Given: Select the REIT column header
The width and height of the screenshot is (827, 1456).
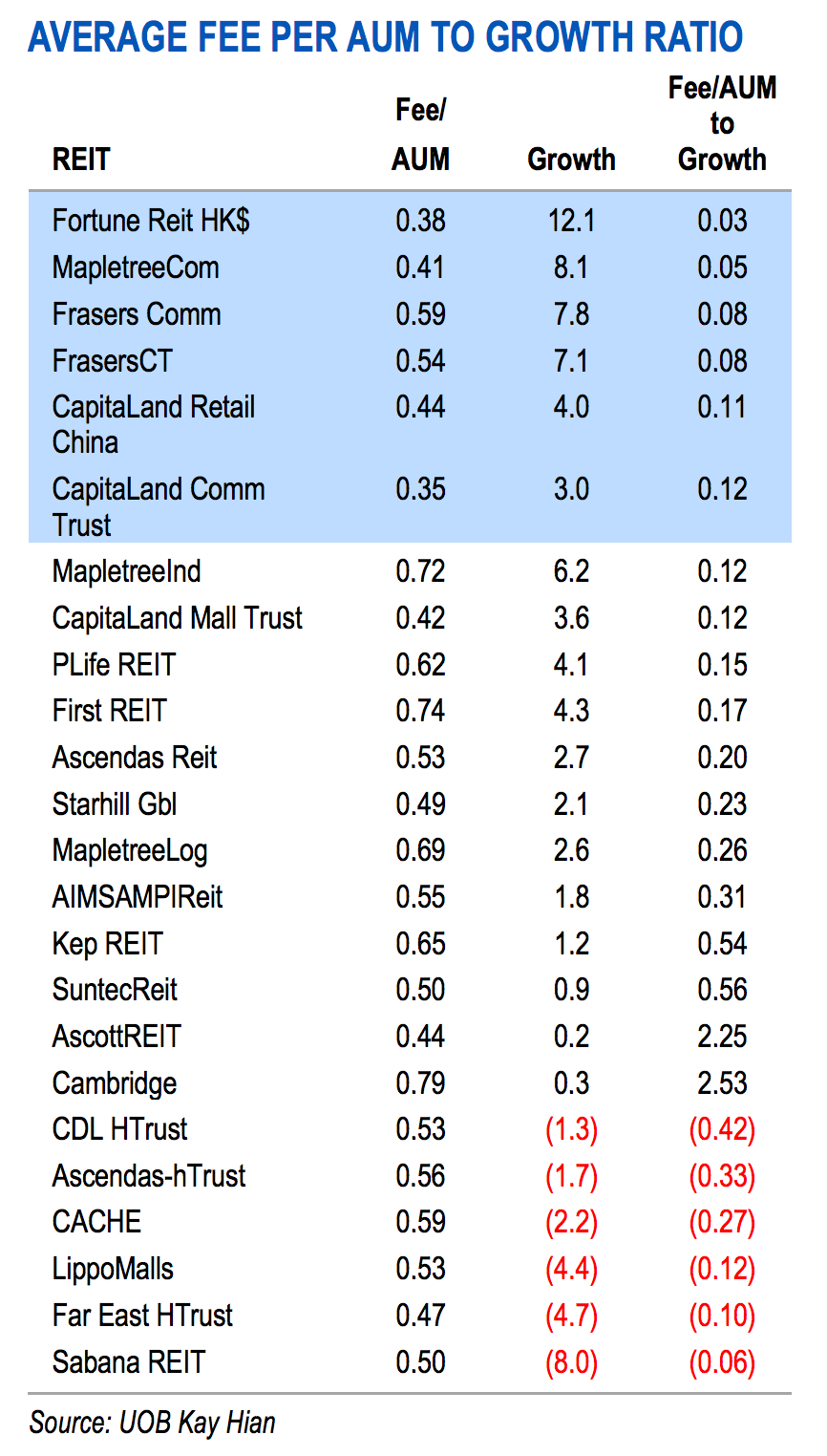Looking at the screenshot, I should pyautogui.click(x=81, y=159).
